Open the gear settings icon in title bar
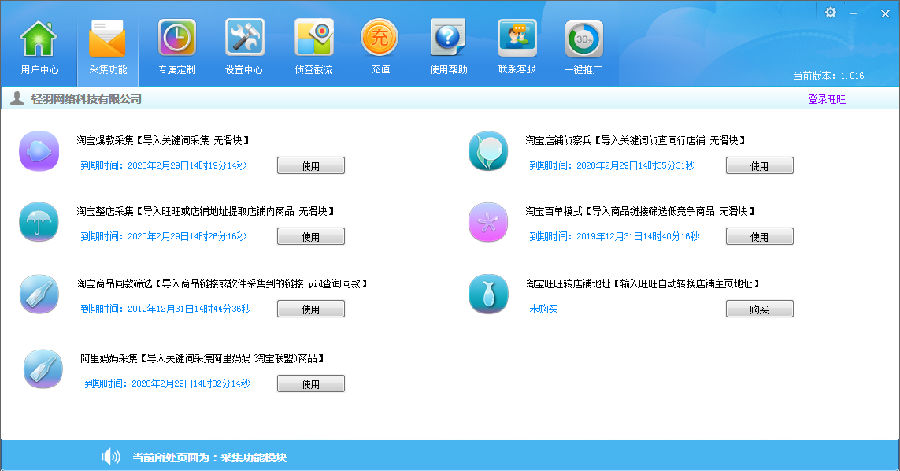The image size is (900, 471). pos(830,13)
